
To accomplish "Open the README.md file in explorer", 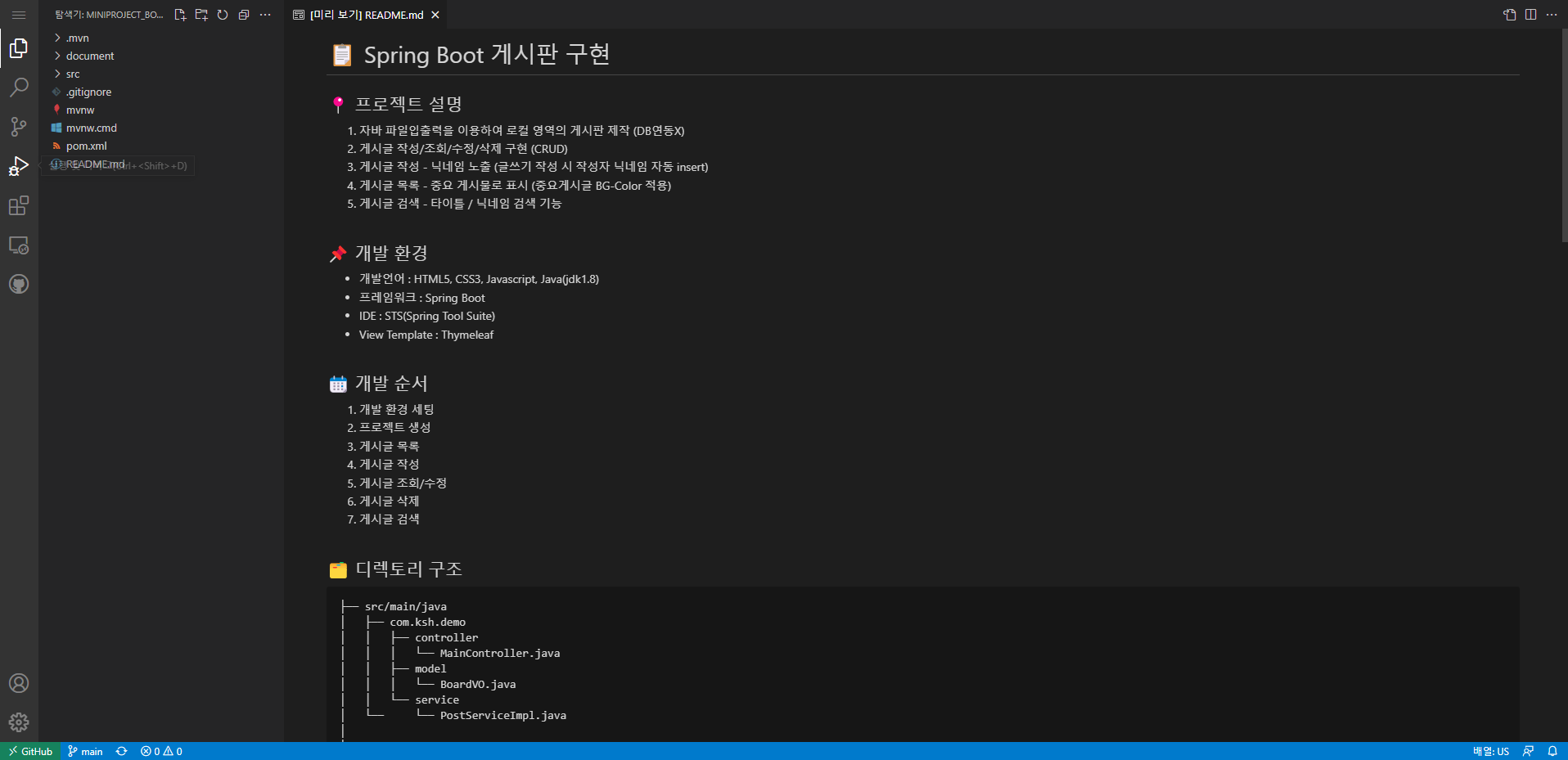I will [x=161, y=164].
